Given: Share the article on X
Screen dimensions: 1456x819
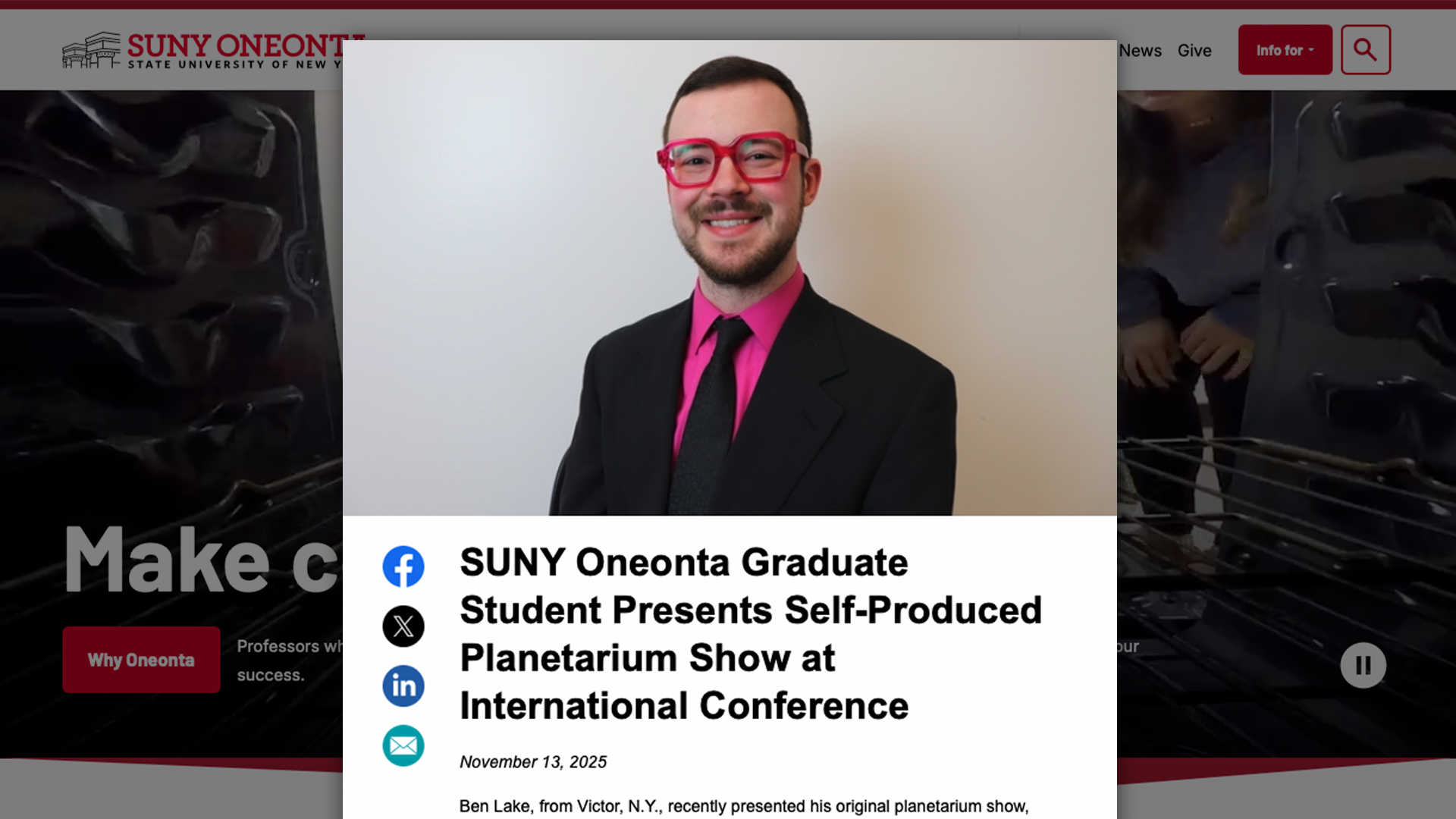Looking at the screenshot, I should tap(403, 626).
